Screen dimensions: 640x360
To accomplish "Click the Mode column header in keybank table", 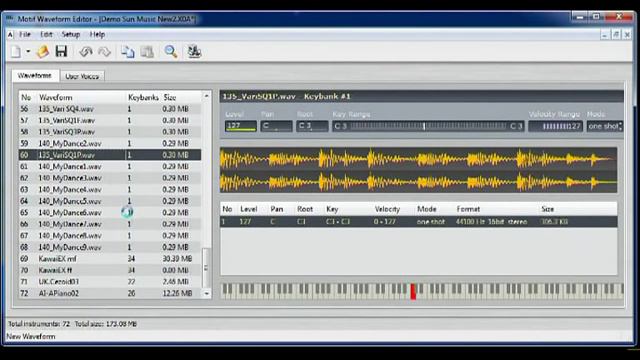I will [427, 209].
